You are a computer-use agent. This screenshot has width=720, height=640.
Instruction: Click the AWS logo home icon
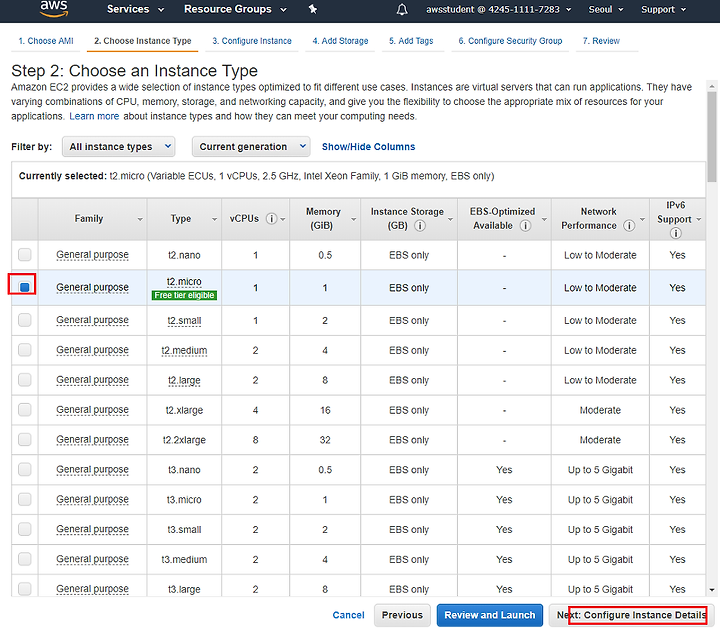(x=54, y=8)
